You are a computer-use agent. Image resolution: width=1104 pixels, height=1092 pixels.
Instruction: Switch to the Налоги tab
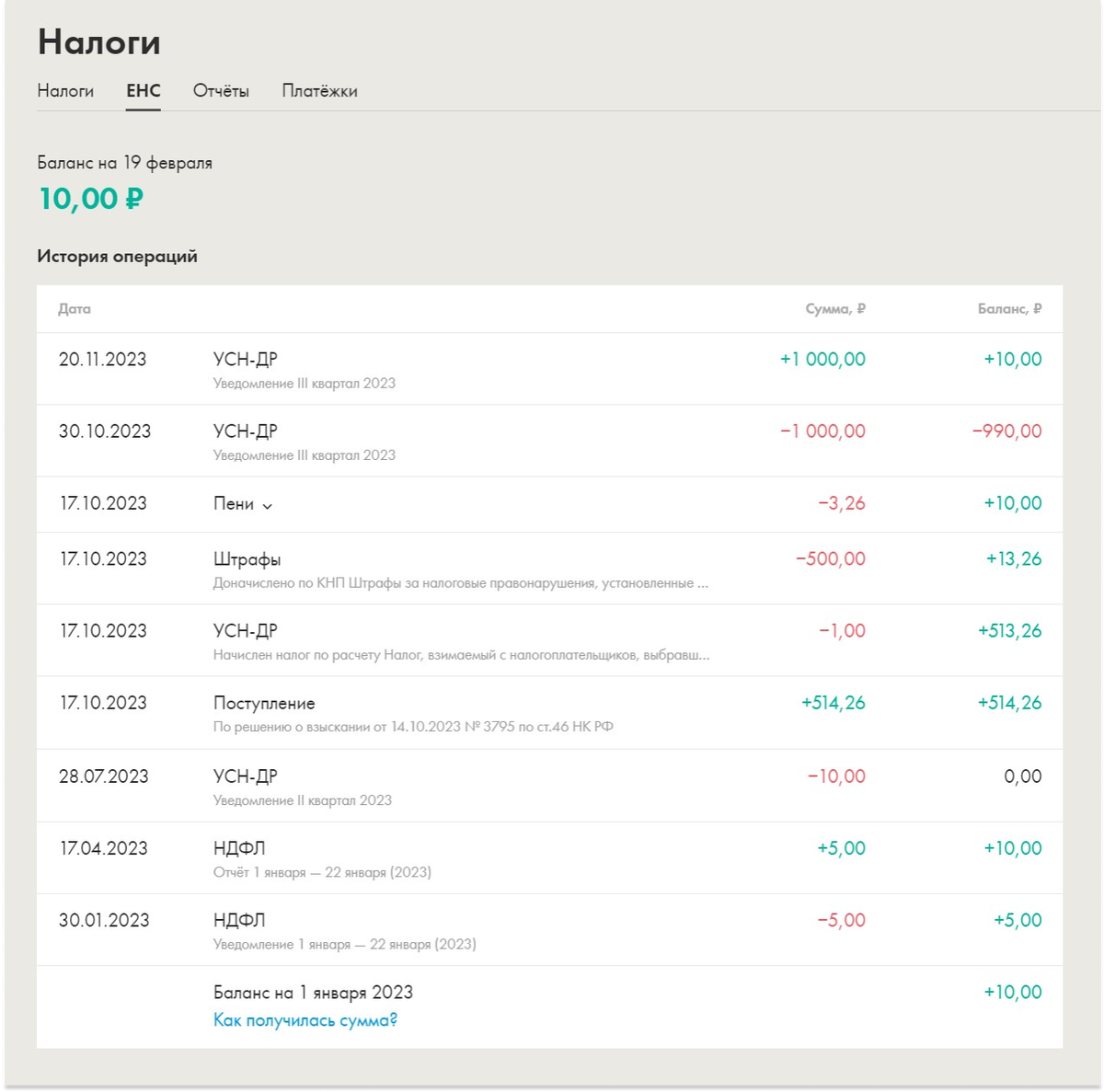pyautogui.click(x=65, y=91)
